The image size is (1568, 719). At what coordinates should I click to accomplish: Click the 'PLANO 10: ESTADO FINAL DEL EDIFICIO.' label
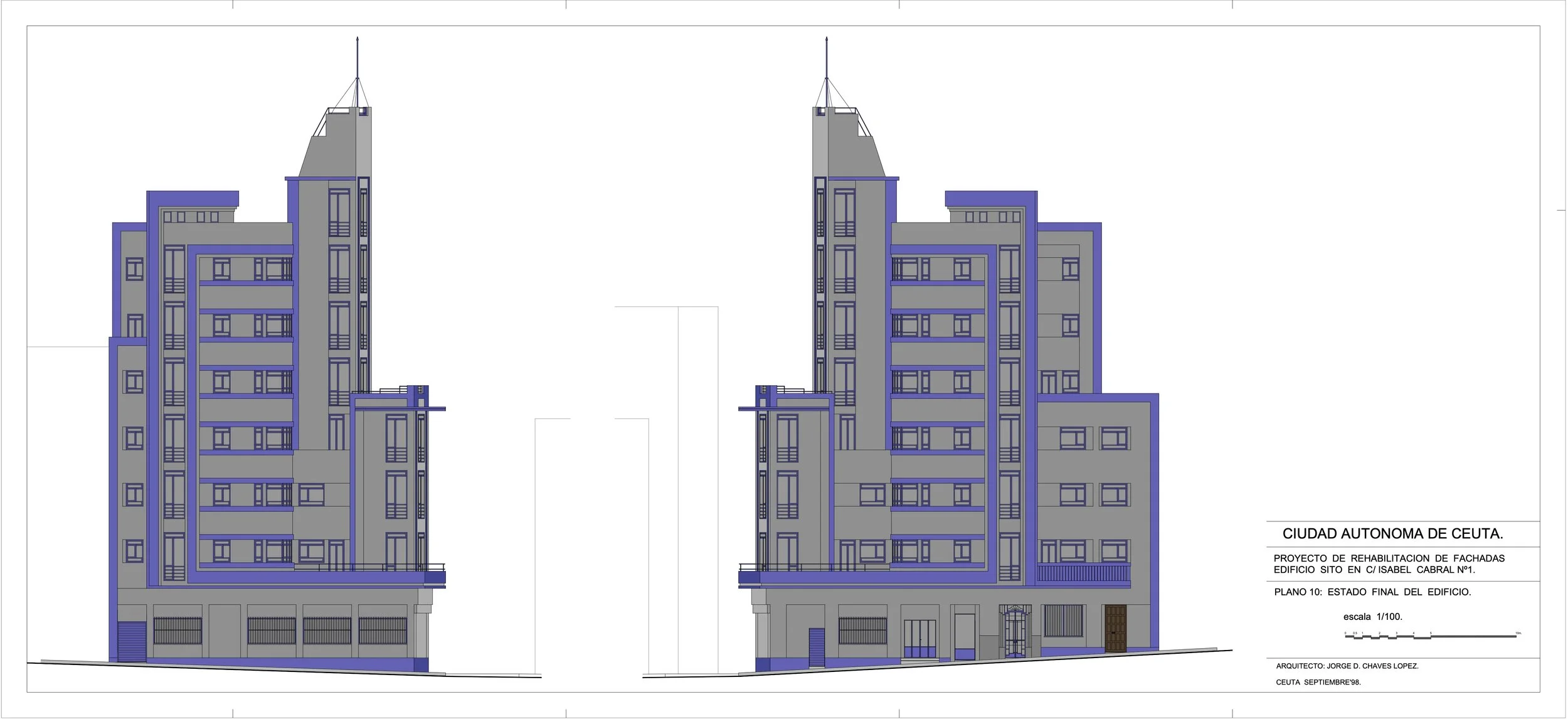point(1372,592)
